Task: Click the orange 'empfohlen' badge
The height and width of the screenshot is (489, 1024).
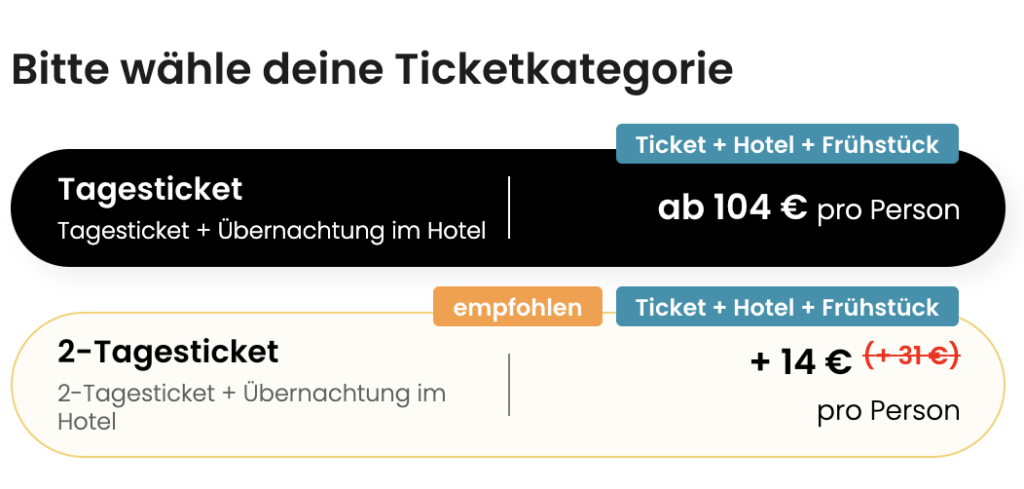Action: pyautogui.click(x=517, y=307)
